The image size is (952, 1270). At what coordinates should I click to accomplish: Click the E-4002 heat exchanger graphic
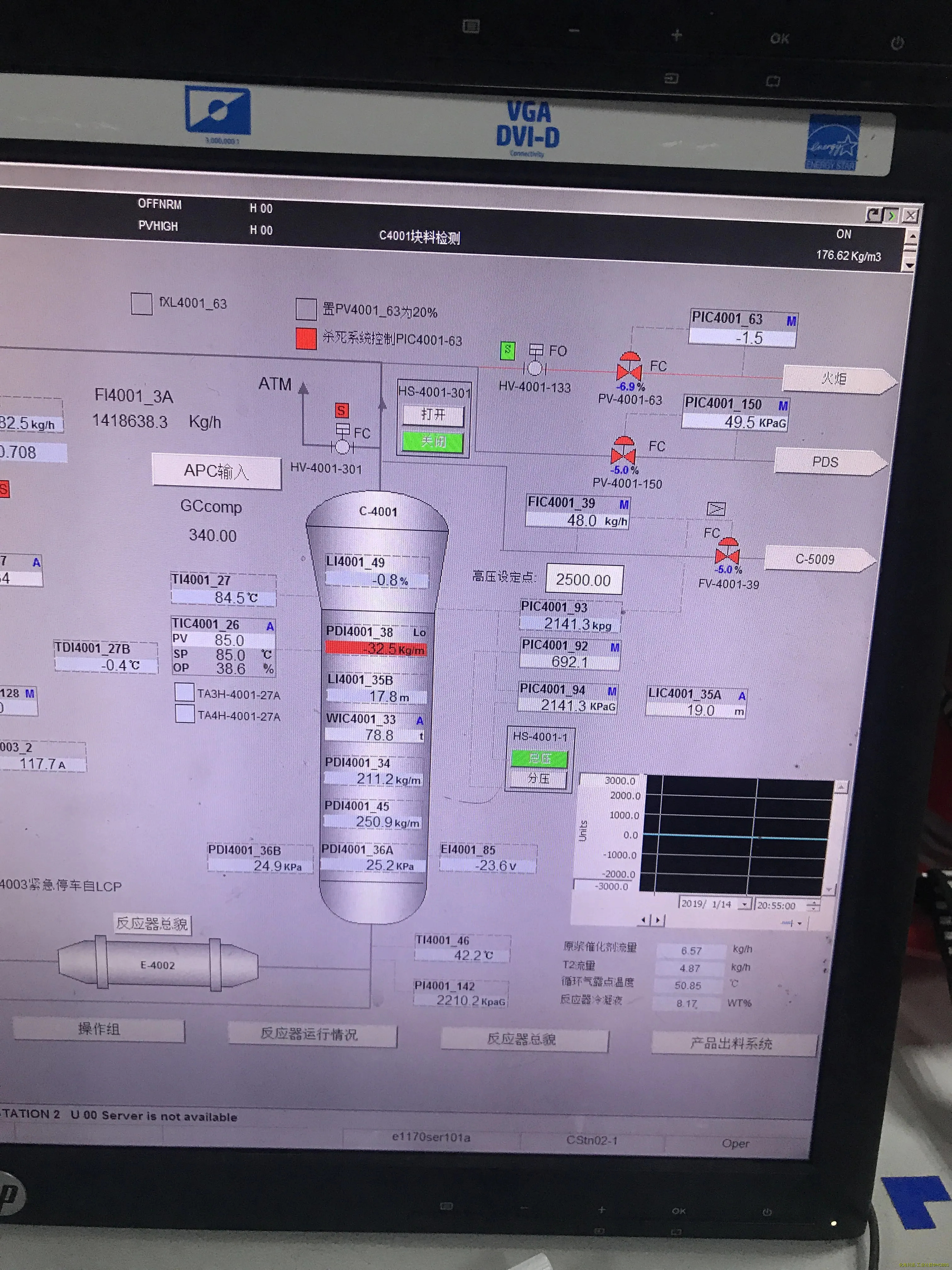pyautogui.click(x=158, y=965)
